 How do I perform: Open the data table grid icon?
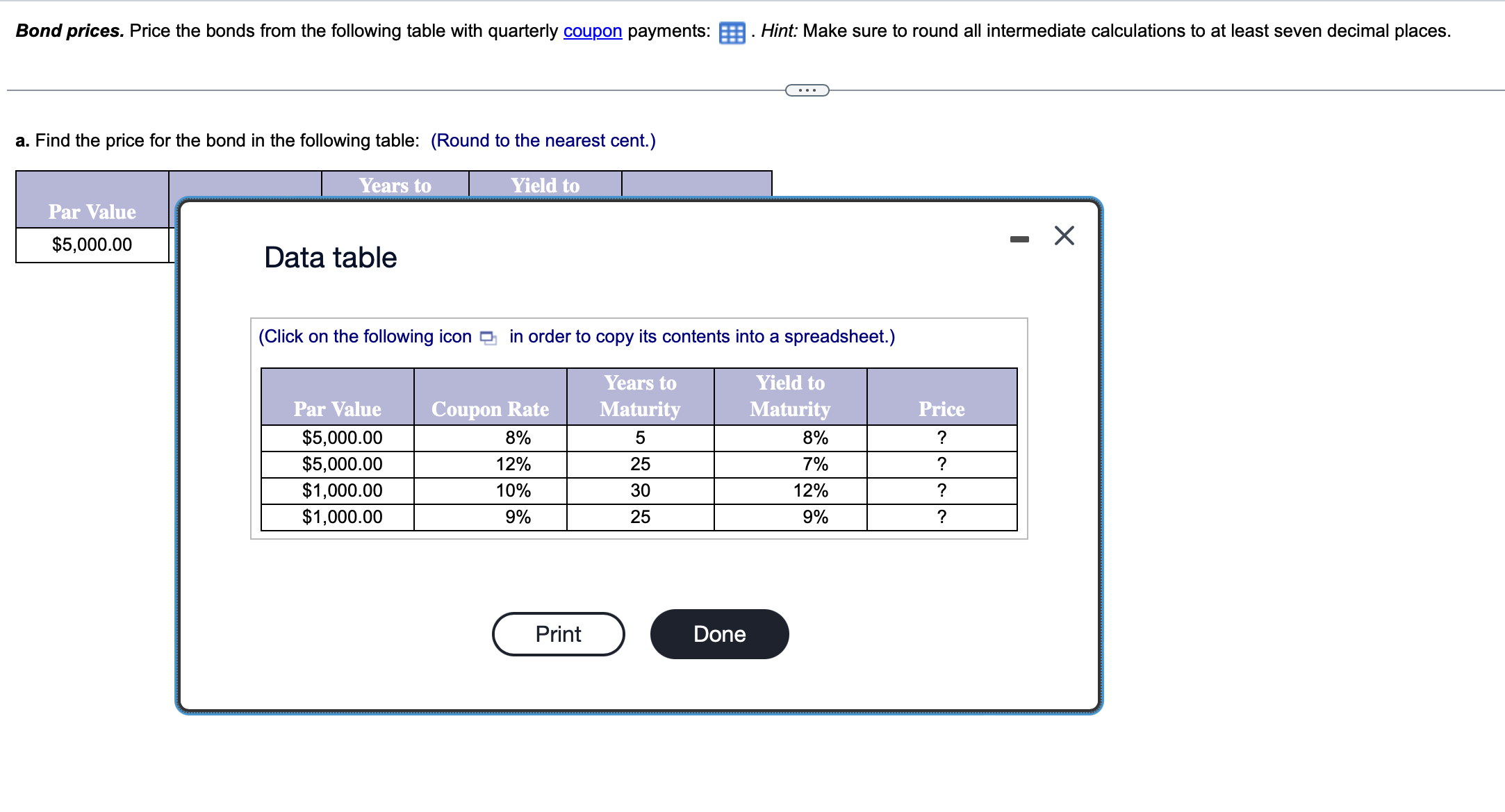tap(732, 33)
